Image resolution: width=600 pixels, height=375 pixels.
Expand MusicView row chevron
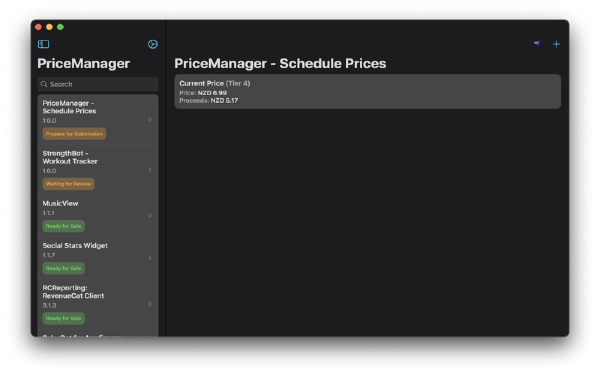[x=150, y=216]
